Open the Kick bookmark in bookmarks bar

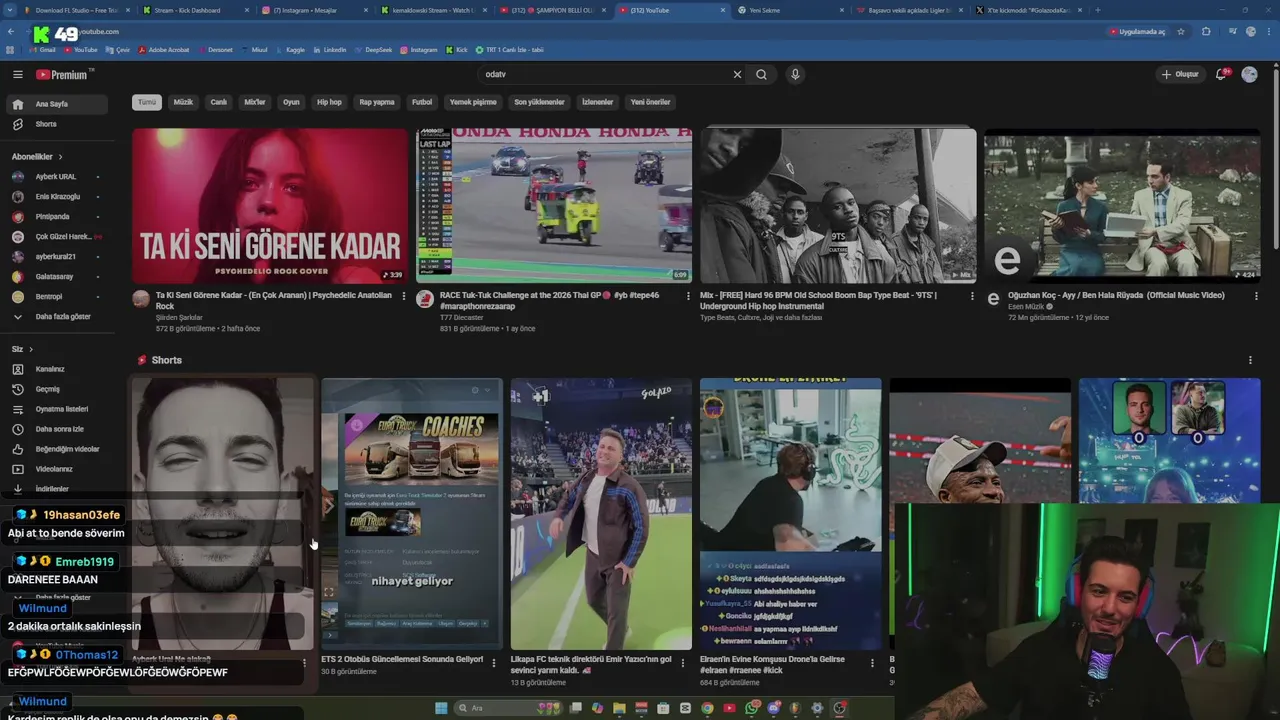coord(456,49)
